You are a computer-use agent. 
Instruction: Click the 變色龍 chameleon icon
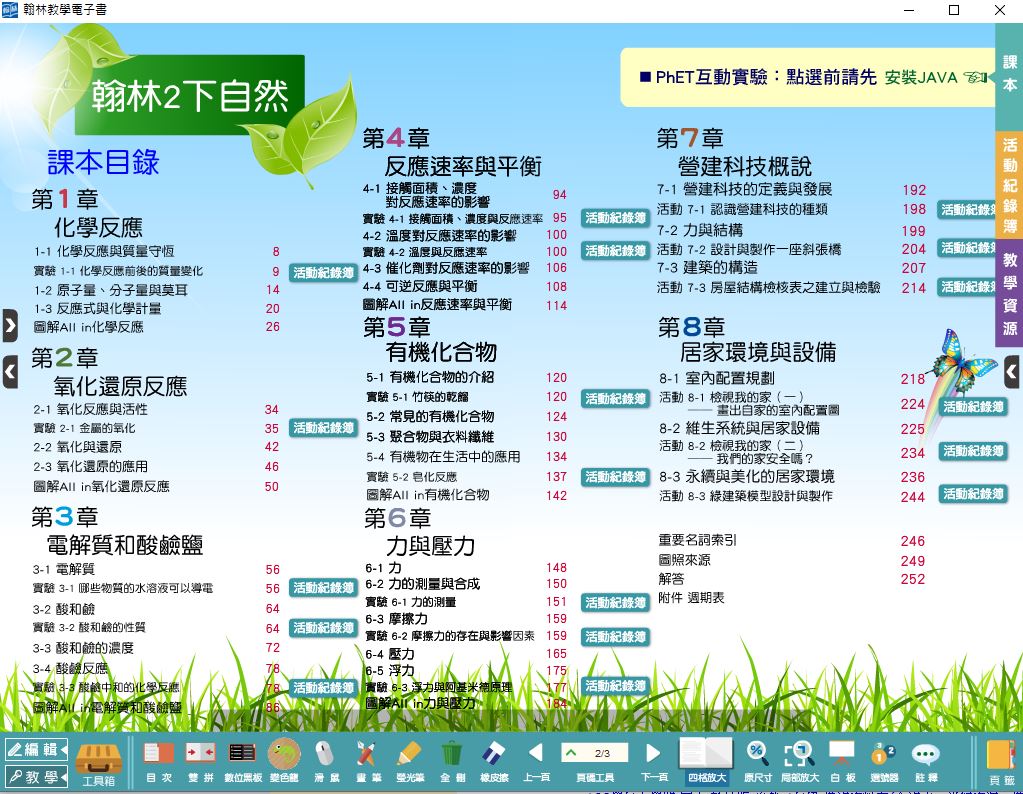284,760
